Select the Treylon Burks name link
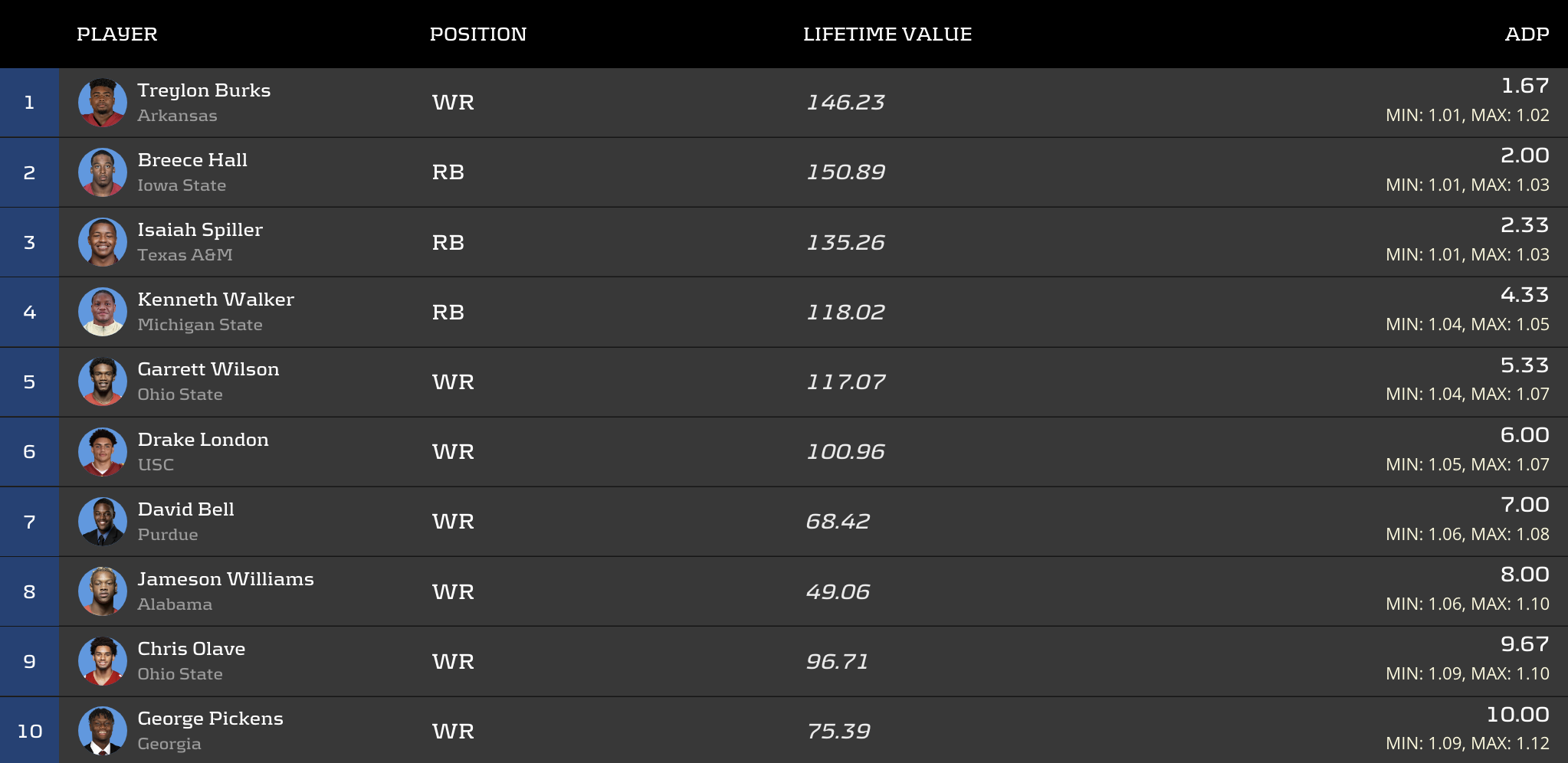The width and height of the screenshot is (1568, 763). [204, 90]
